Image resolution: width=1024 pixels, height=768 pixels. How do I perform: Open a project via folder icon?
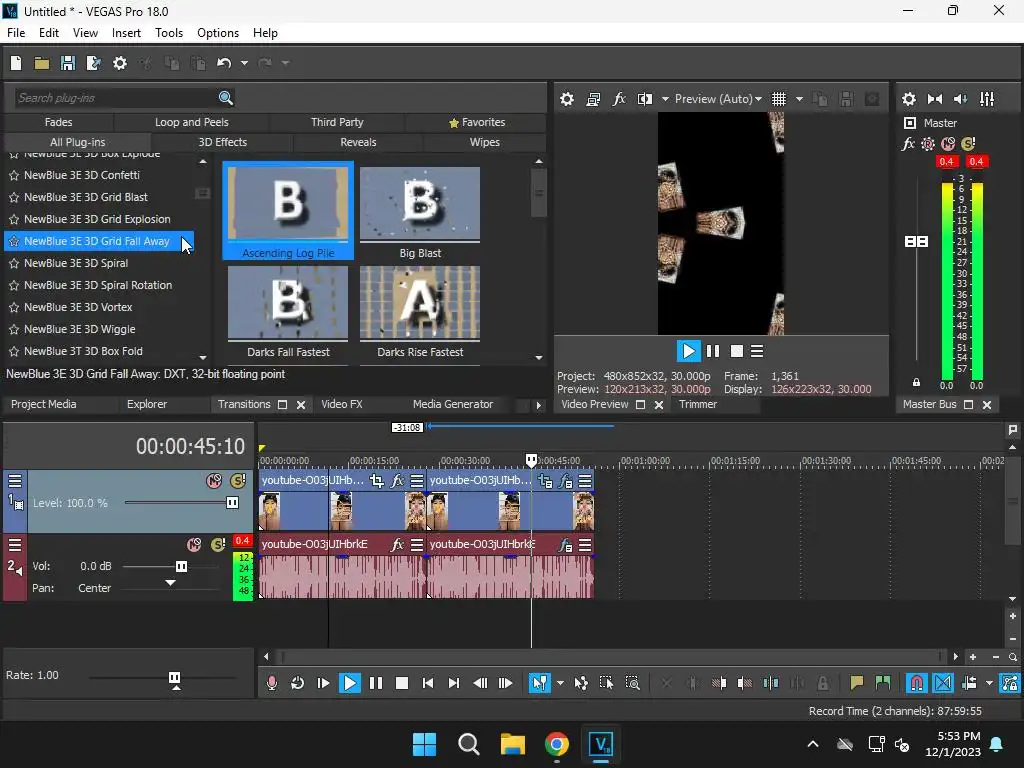coord(42,63)
